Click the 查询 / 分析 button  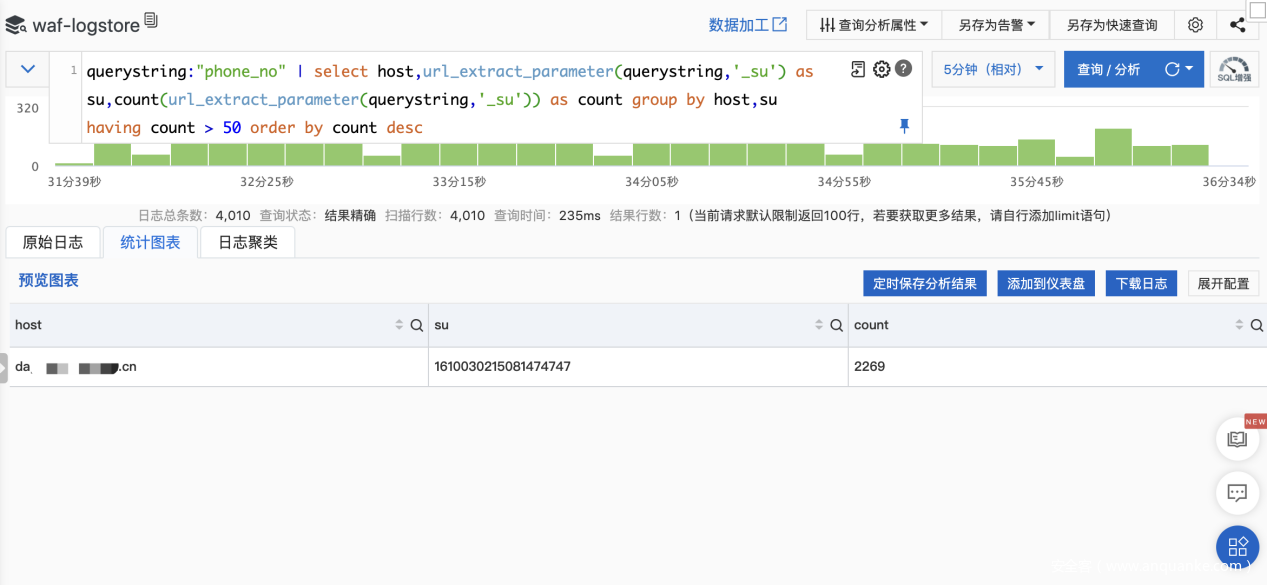point(1108,70)
